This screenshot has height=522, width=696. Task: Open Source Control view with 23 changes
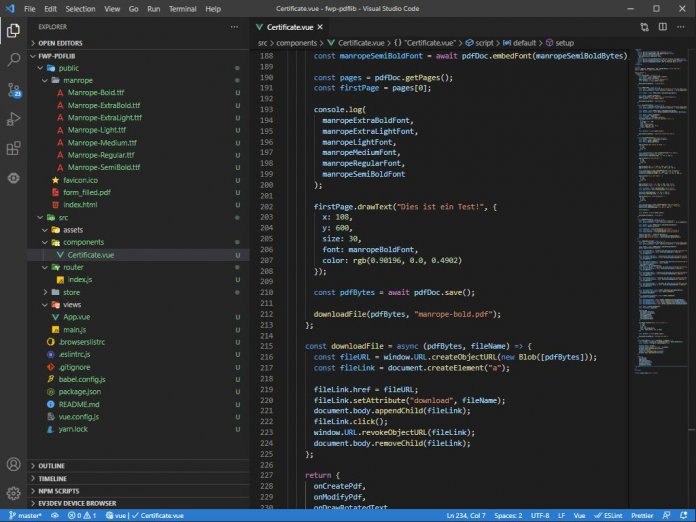14,90
